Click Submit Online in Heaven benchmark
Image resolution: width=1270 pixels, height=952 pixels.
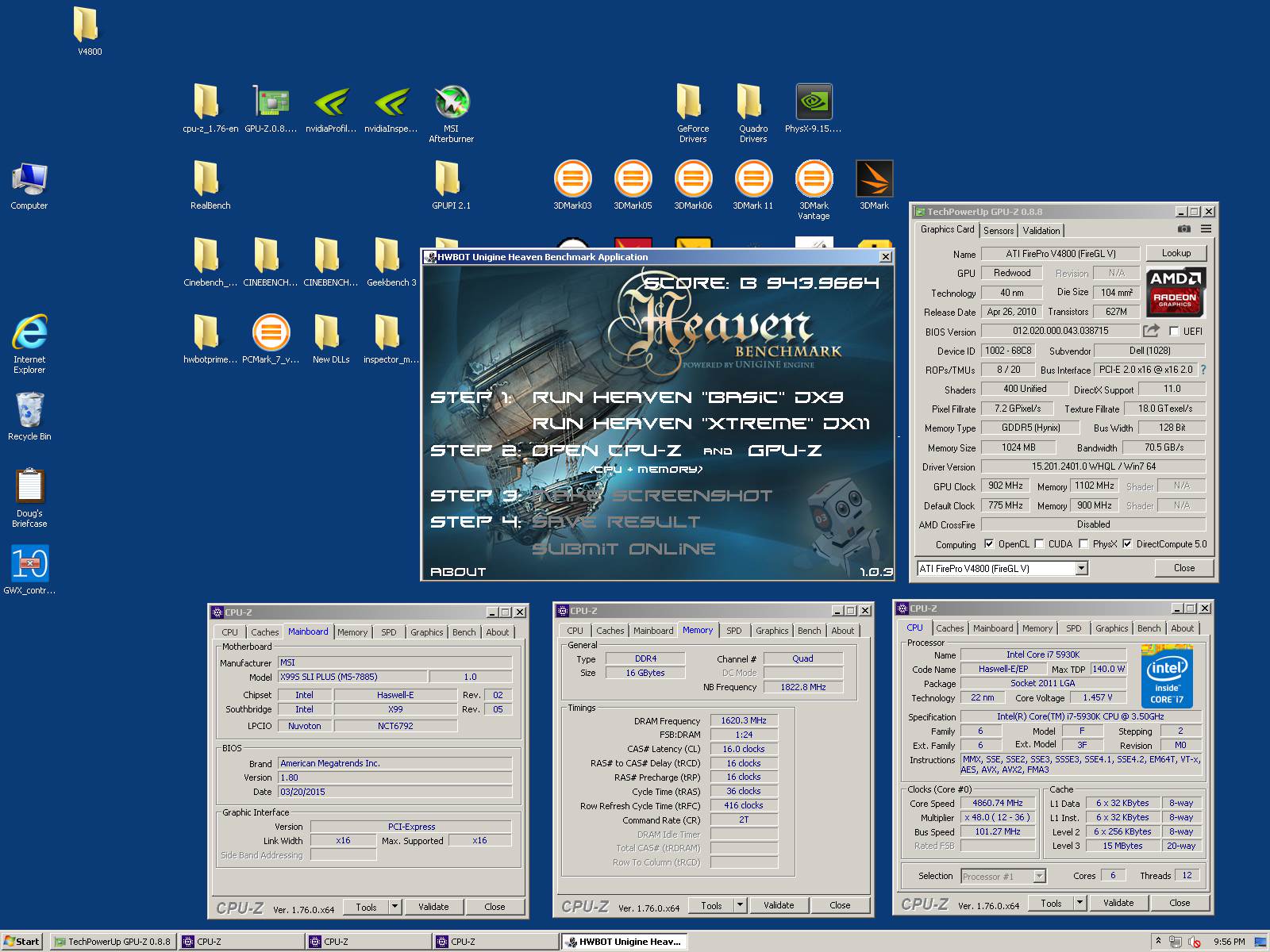pos(623,549)
